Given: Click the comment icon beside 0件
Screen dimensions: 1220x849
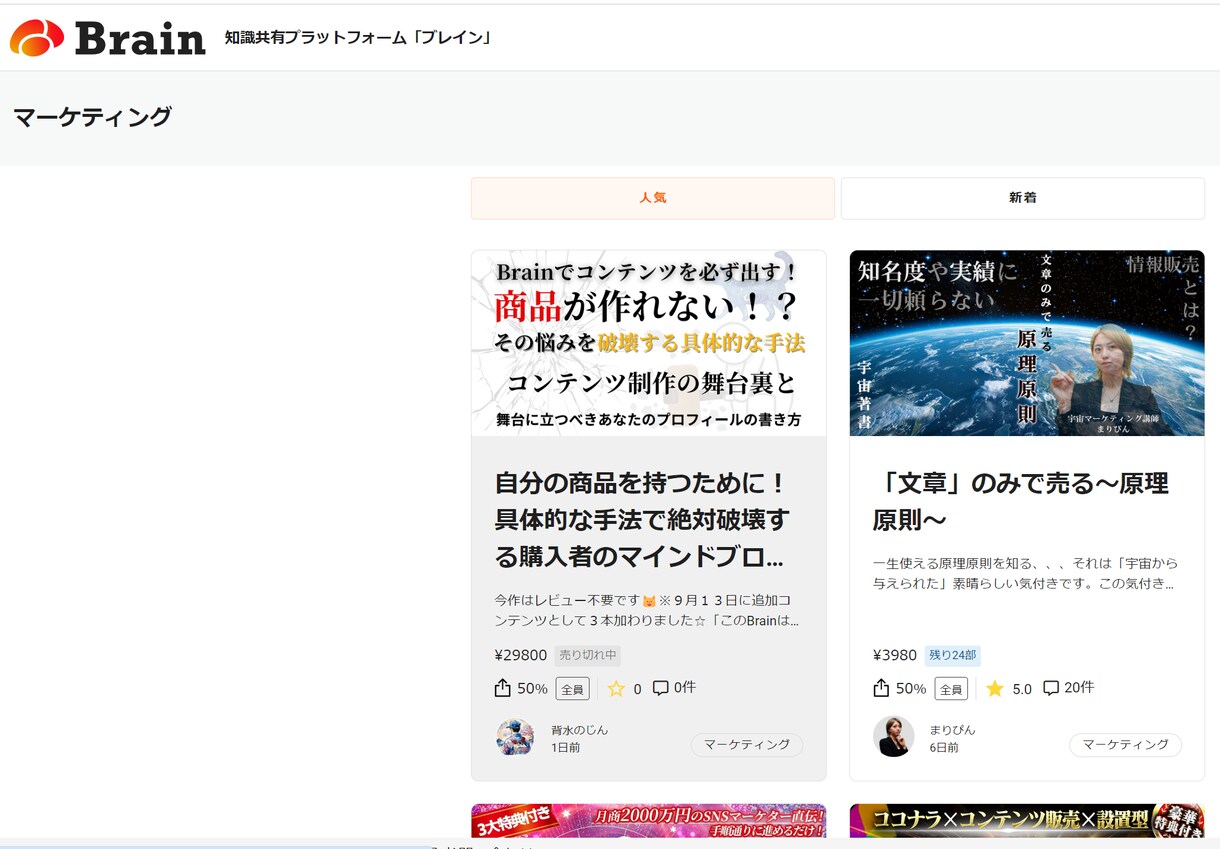Looking at the screenshot, I should [x=661, y=688].
